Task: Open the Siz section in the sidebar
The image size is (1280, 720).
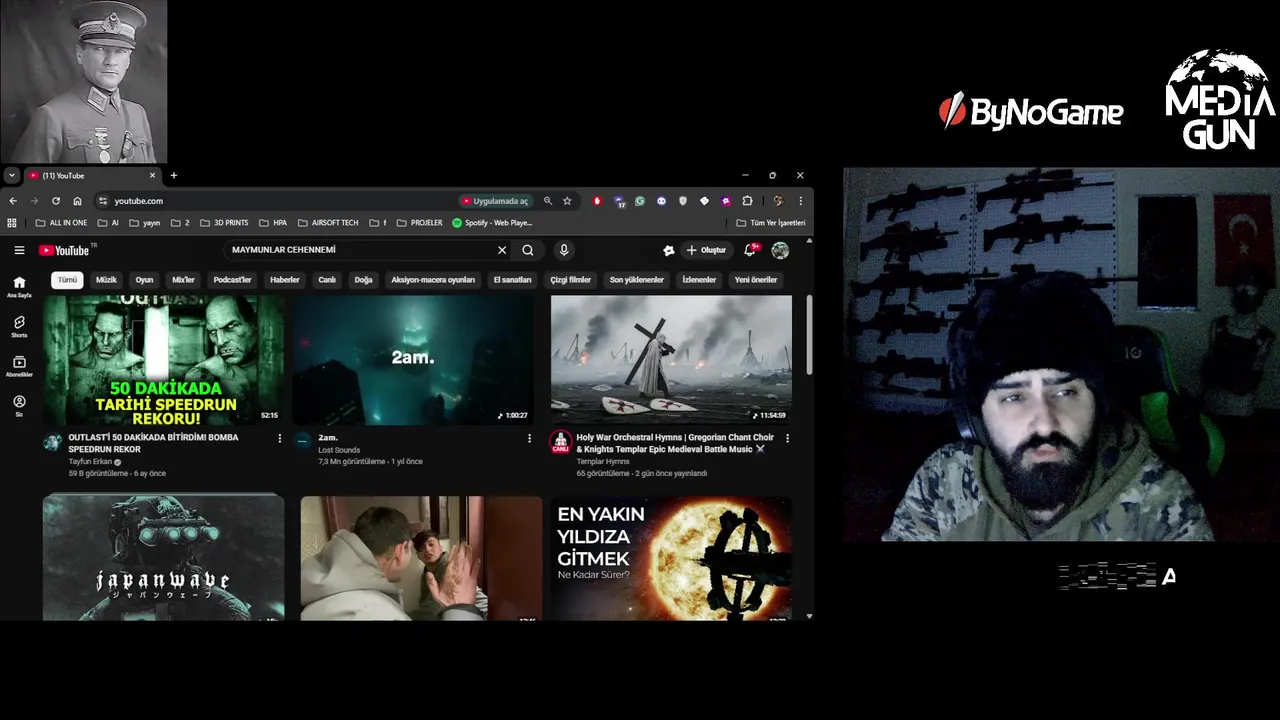Action: (x=19, y=406)
